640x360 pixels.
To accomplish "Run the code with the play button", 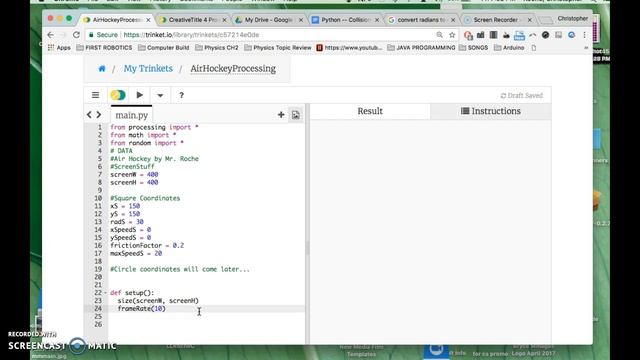I will point(140,95).
